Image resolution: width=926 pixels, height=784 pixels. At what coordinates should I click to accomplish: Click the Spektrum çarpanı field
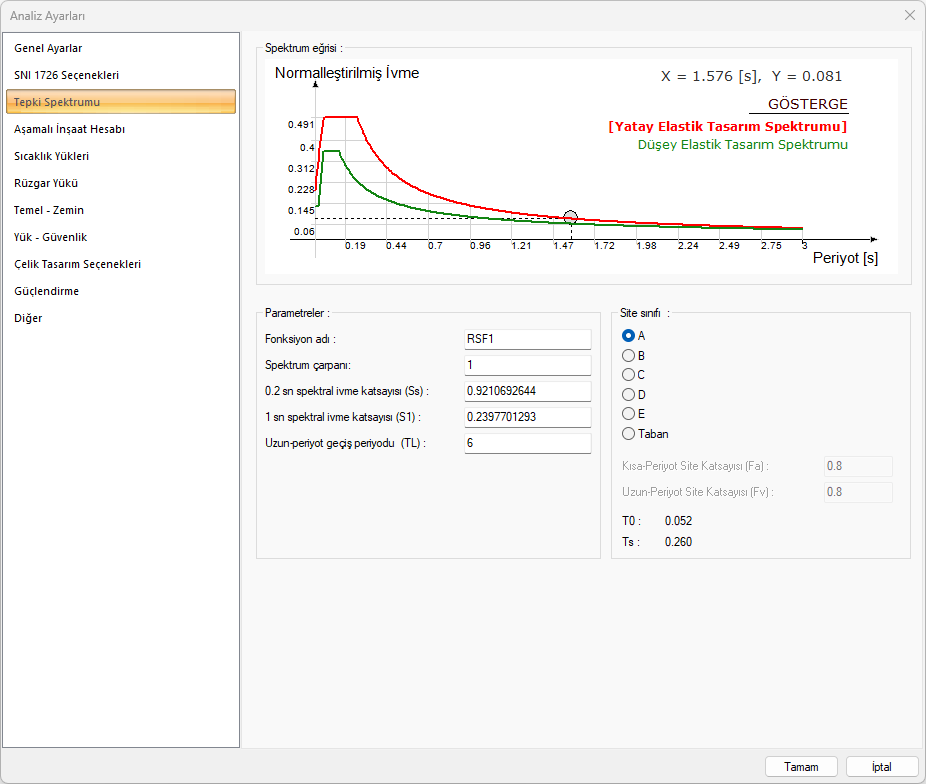(527, 365)
